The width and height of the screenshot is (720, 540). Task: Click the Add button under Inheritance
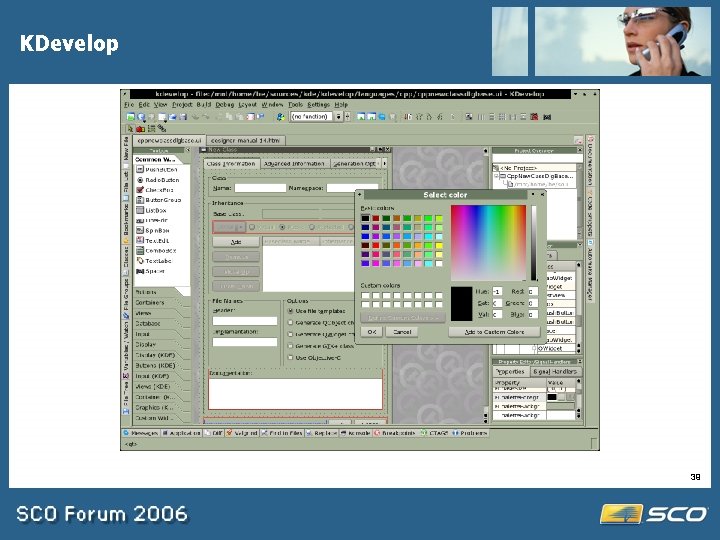point(236,242)
